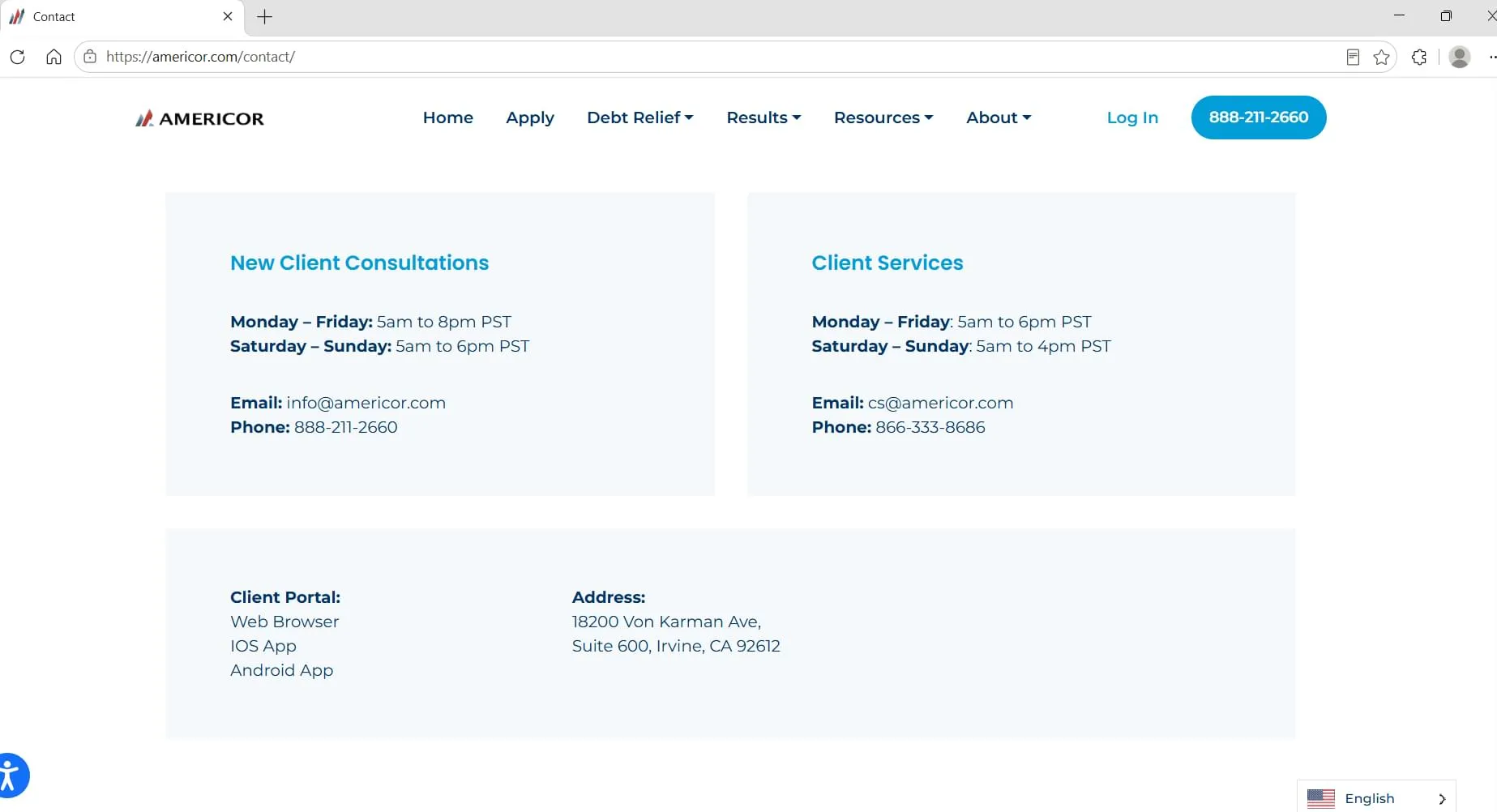This screenshot has width=1497, height=812.
Task: Click Saturday – Sunday 5am to 4pm PST hours
Action: point(961,346)
